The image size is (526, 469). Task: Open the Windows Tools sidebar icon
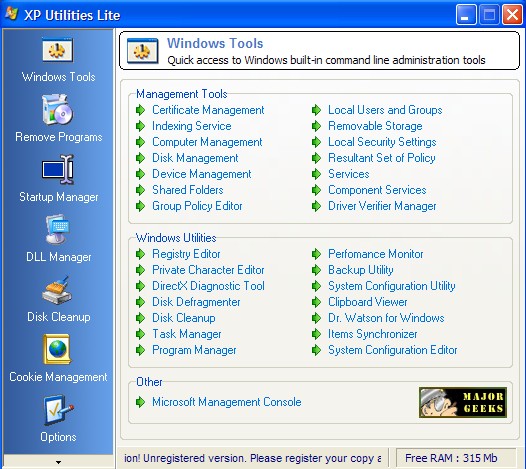(x=57, y=50)
